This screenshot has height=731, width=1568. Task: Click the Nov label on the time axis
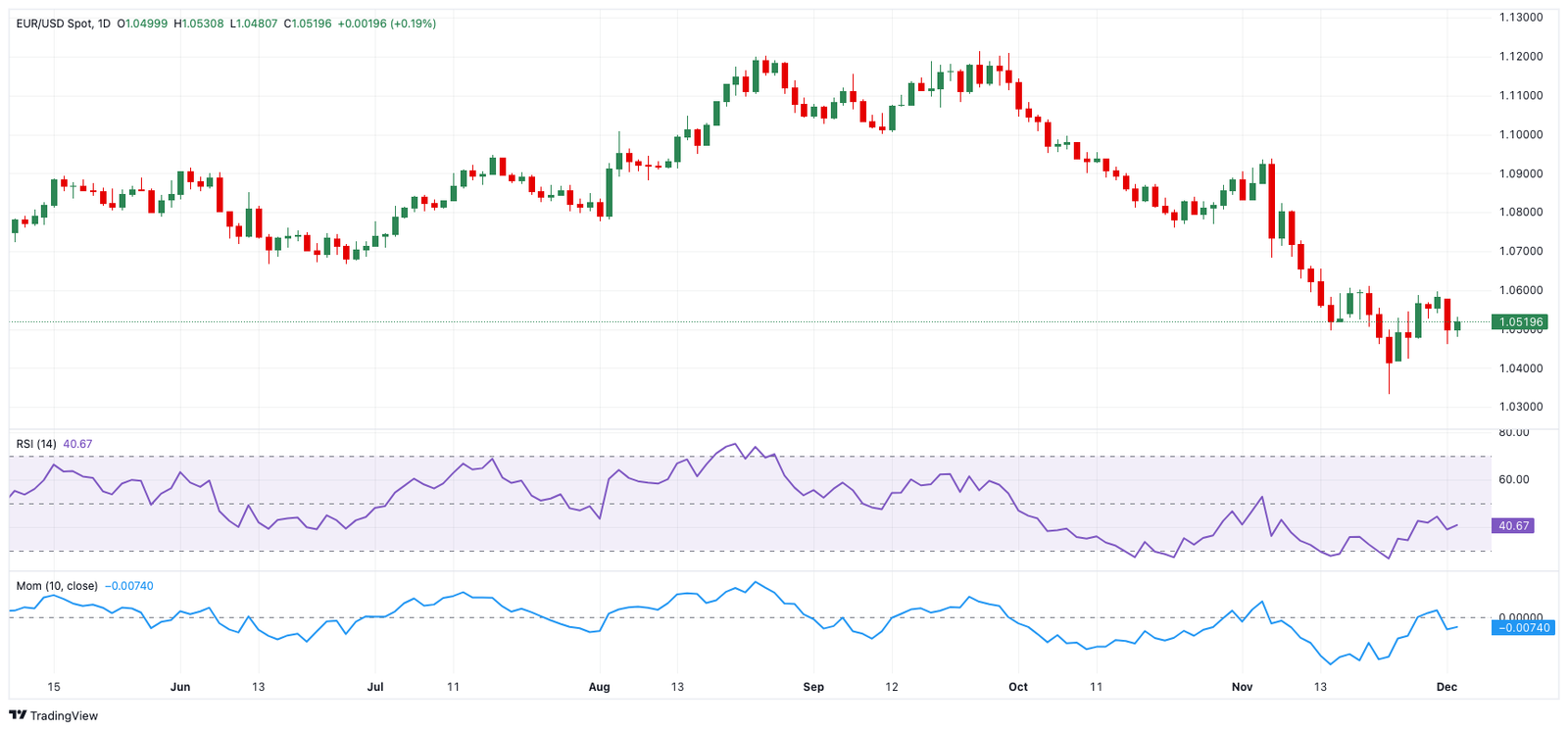pyautogui.click(x=1242, y=687)
